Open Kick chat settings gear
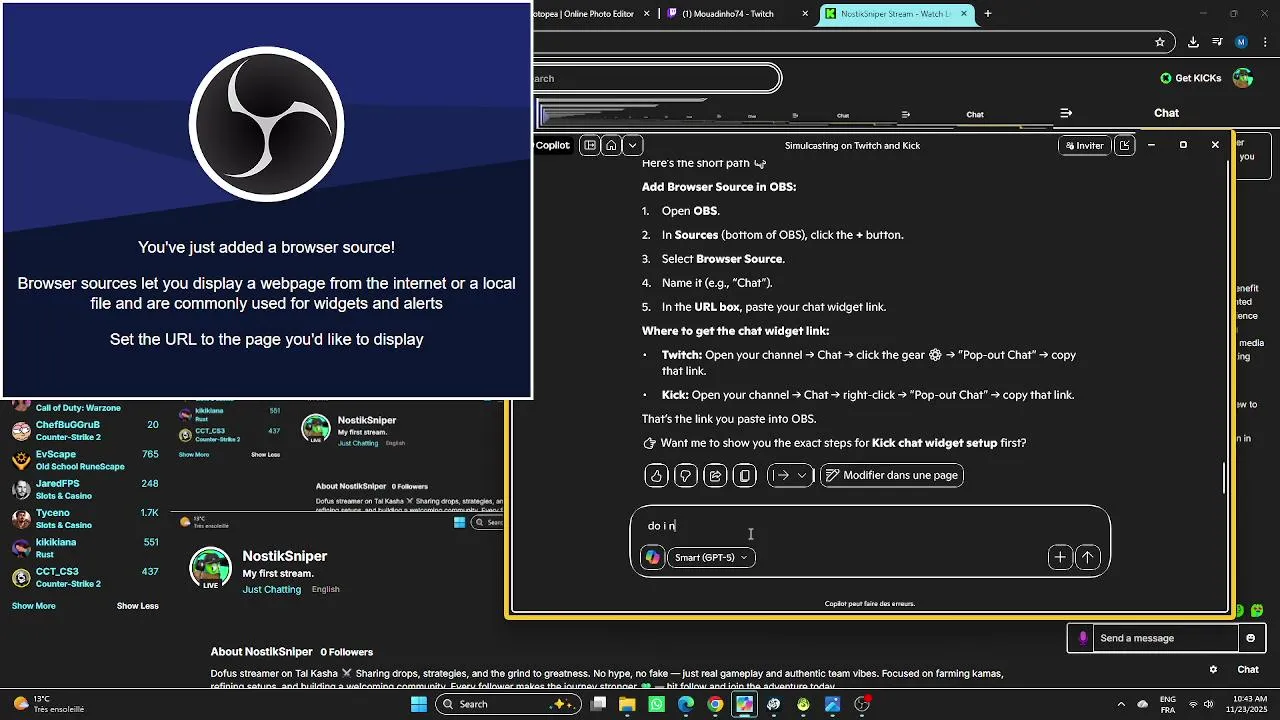Viewport: 1280px width, 720px height. tap(1213, 670)
